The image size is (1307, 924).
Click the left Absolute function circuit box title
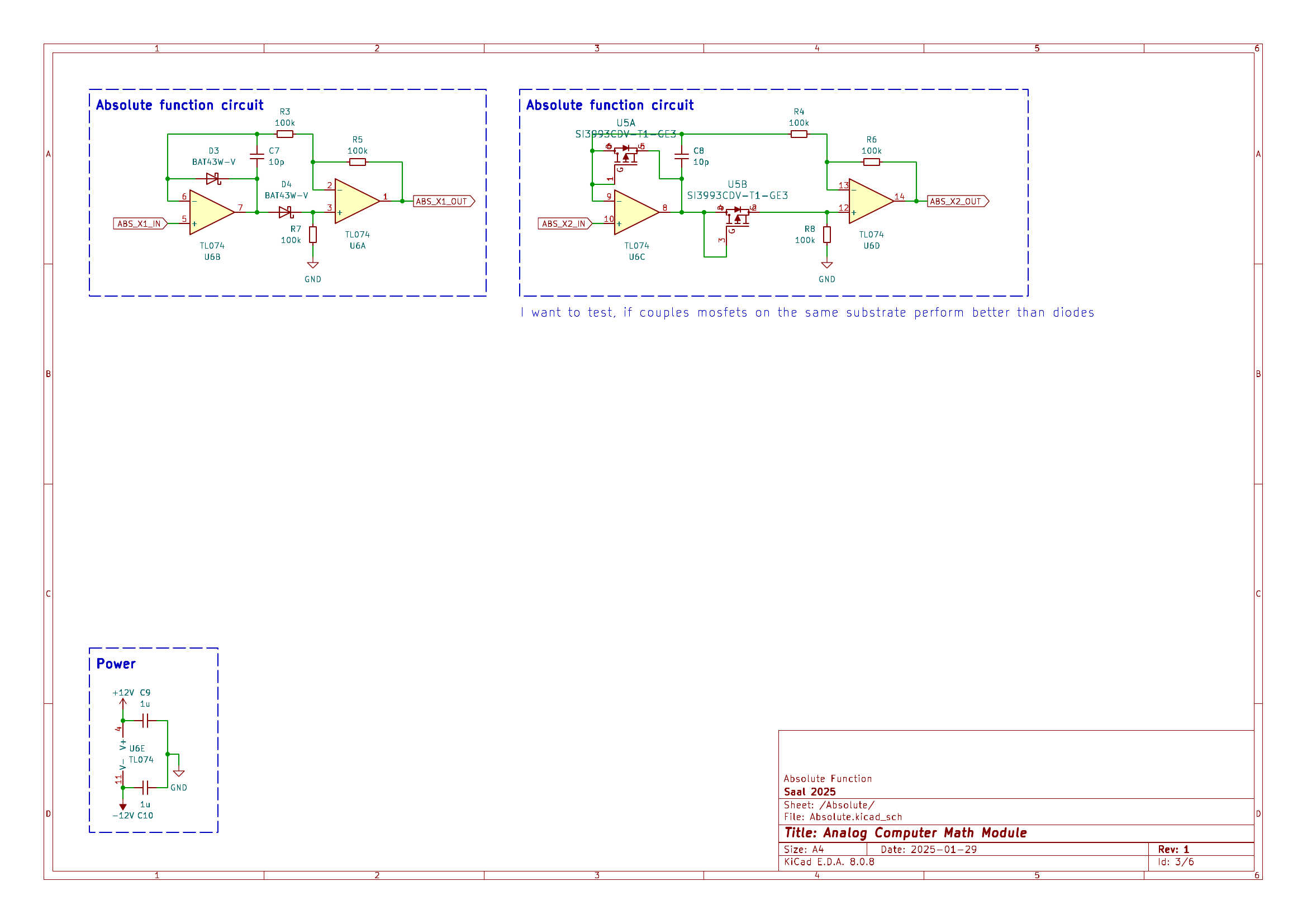(x=180, y=104)
